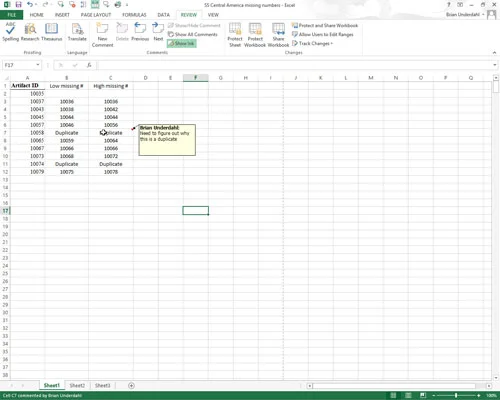Toggle Show All Comments
The height and width of the screenshot is (400, 500).
point(193,34)
